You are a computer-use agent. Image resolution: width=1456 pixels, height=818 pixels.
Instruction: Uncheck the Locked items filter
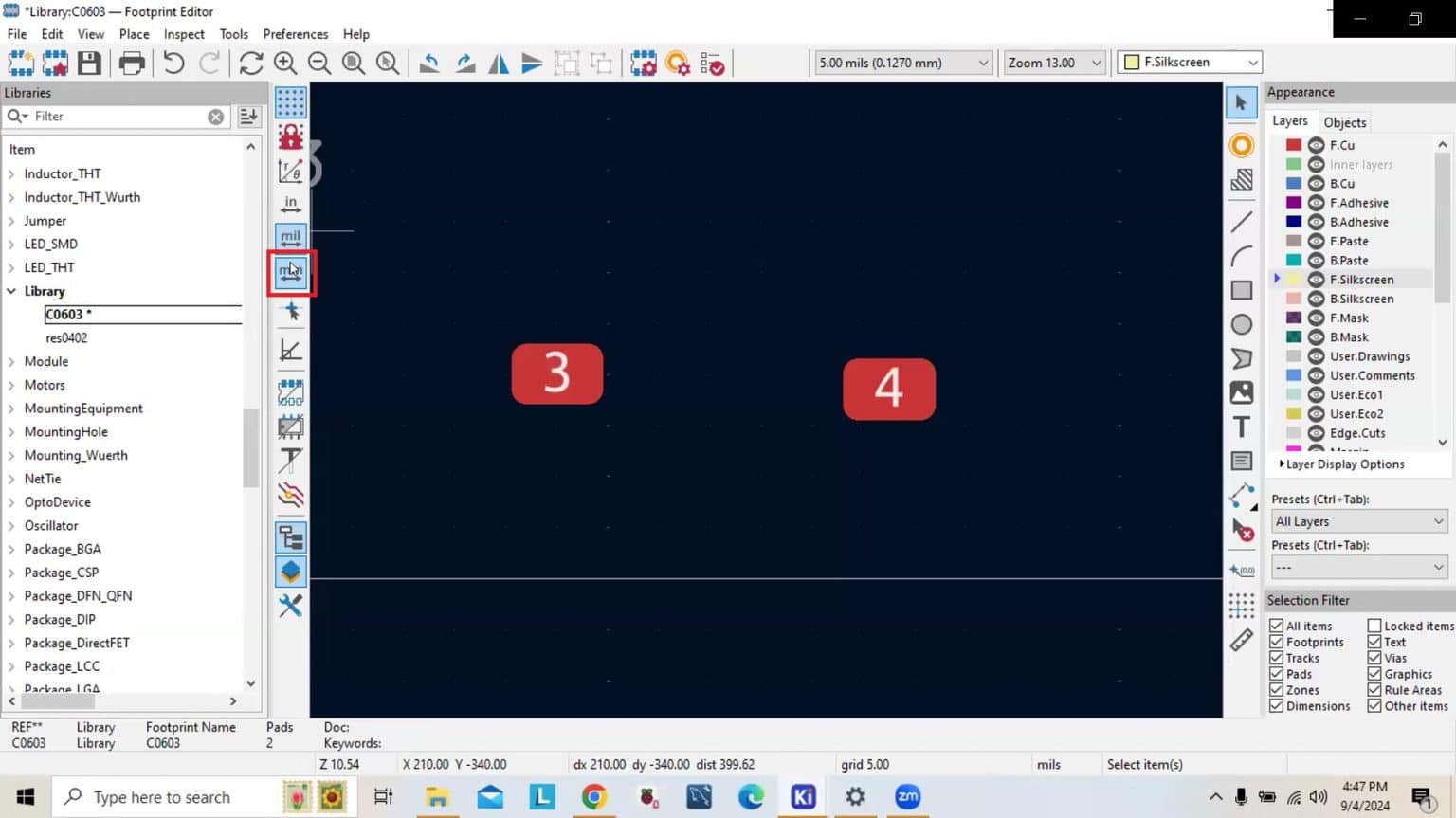1373,626
